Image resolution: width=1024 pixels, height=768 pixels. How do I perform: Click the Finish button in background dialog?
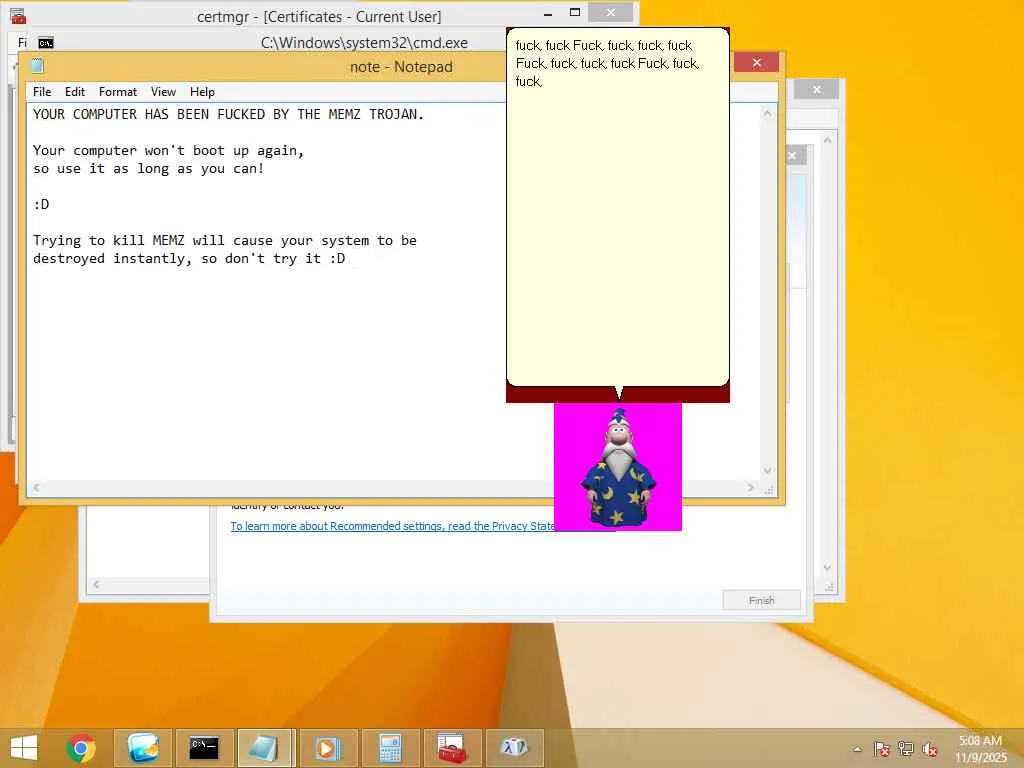tap(761, 600)
